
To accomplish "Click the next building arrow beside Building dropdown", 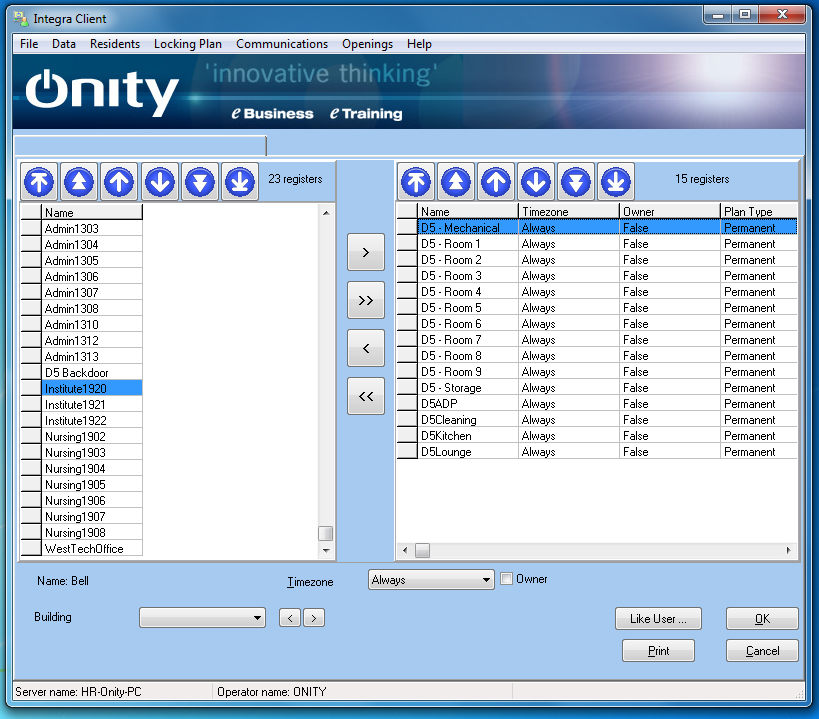I will point(314,618).
